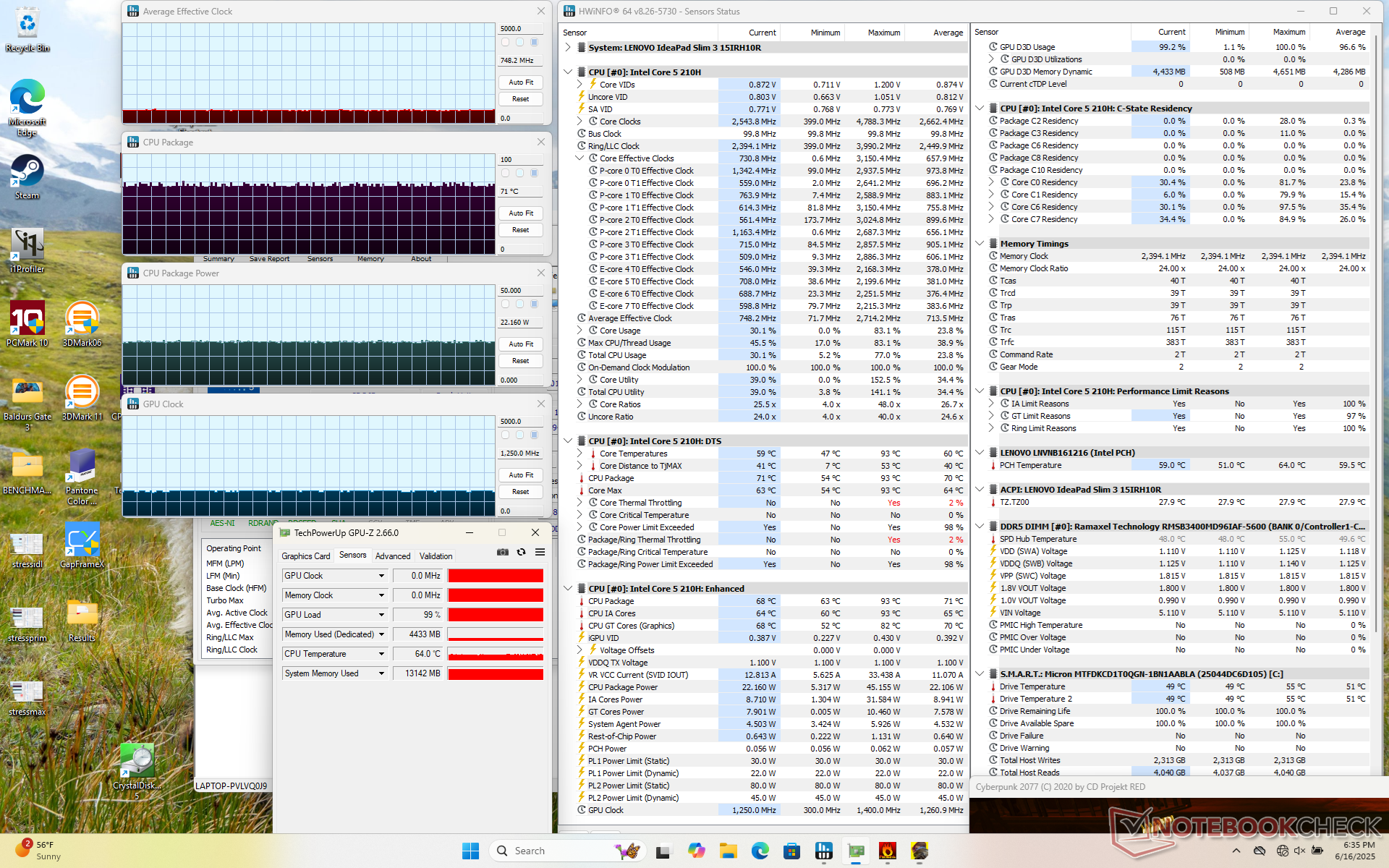Expand the Core Clocks sensor row

coord(579,122)
